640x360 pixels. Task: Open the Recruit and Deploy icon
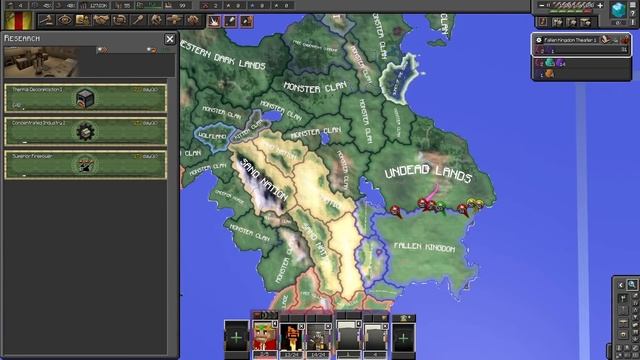(x=174, y=20)
